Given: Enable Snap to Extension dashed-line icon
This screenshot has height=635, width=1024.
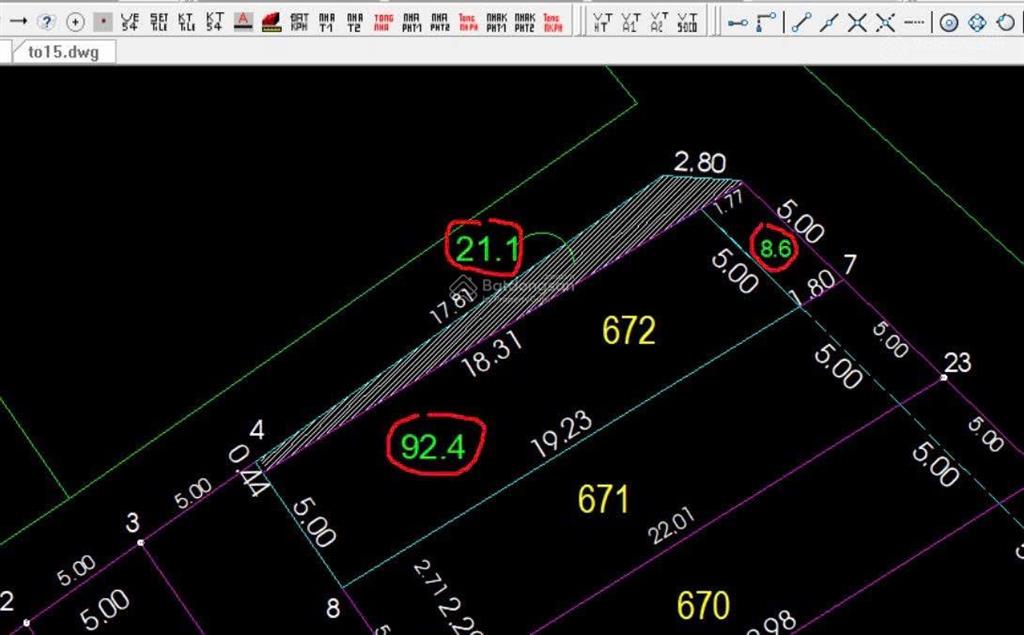Looking at the screenshot, I should click(x=913, y=23).
